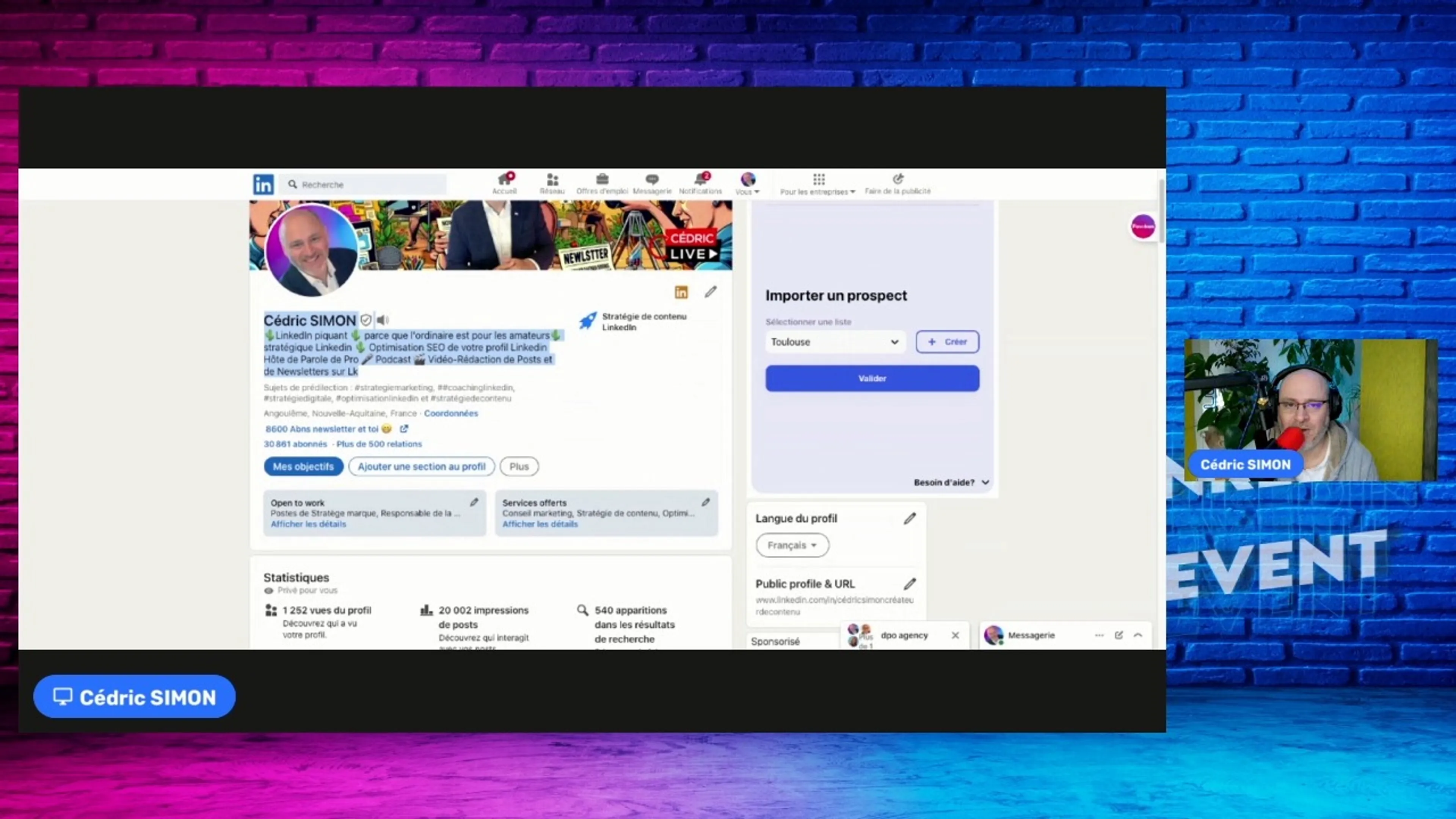Open the Coordonnées link
Viewport: 1456px width, 819px height.
point(450,413)
